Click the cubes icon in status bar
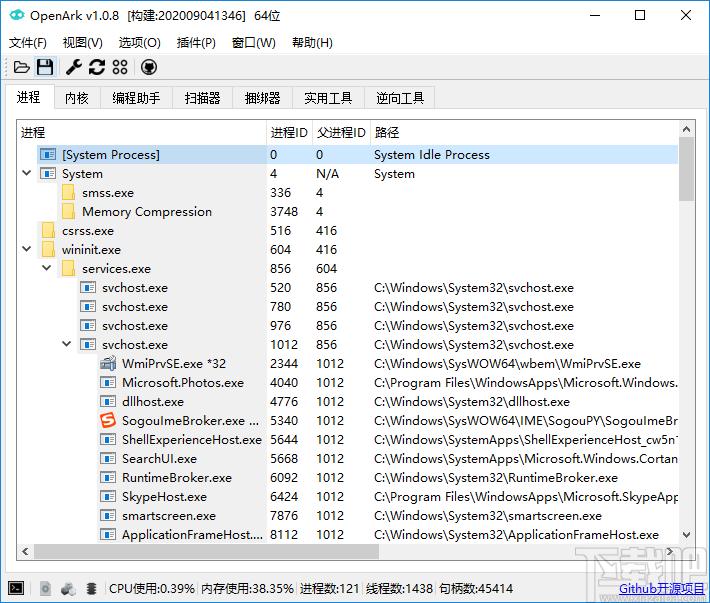 point(68,588)
